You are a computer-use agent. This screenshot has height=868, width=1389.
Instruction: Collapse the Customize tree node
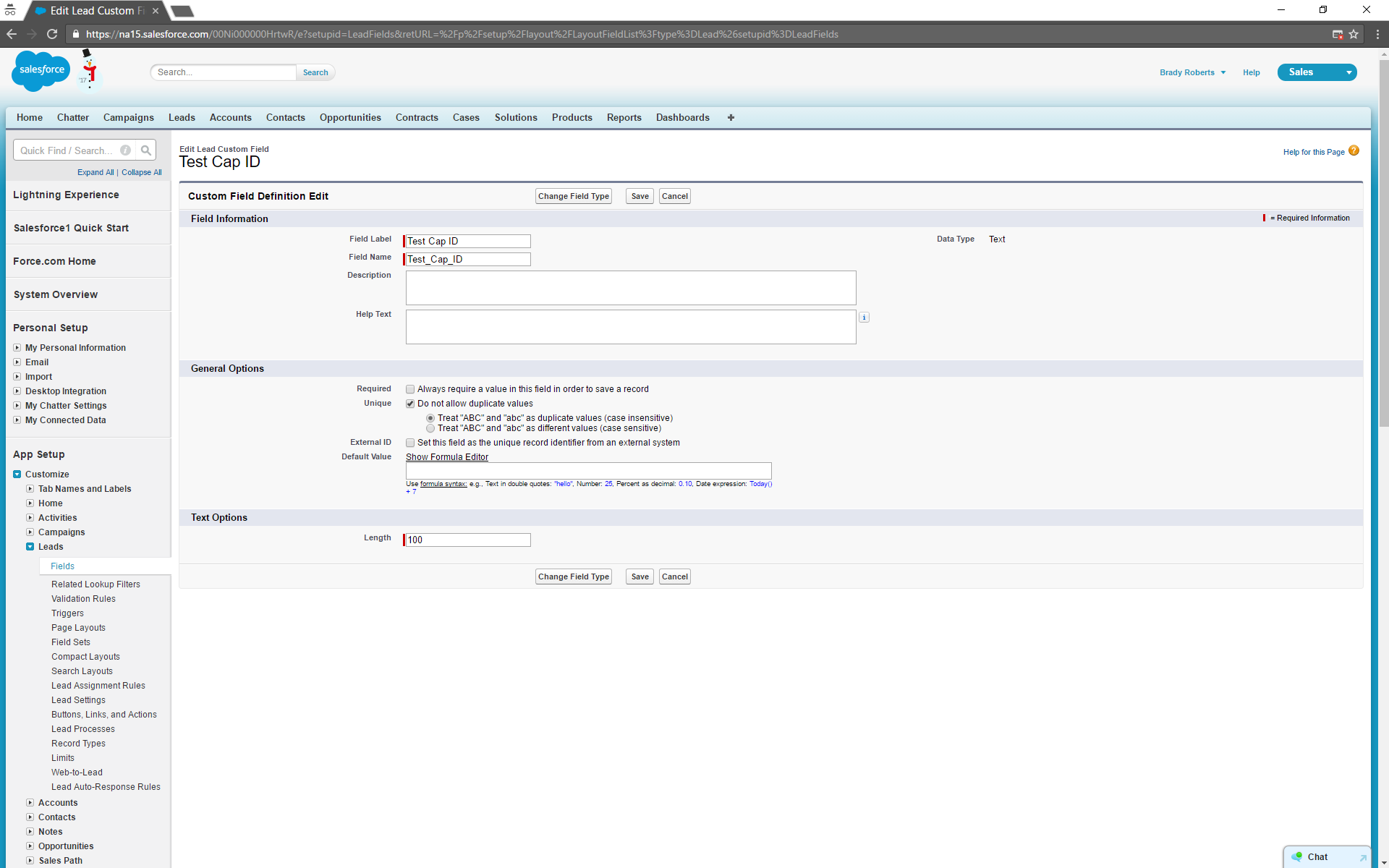pyautogui.click(x=17, y=475)
